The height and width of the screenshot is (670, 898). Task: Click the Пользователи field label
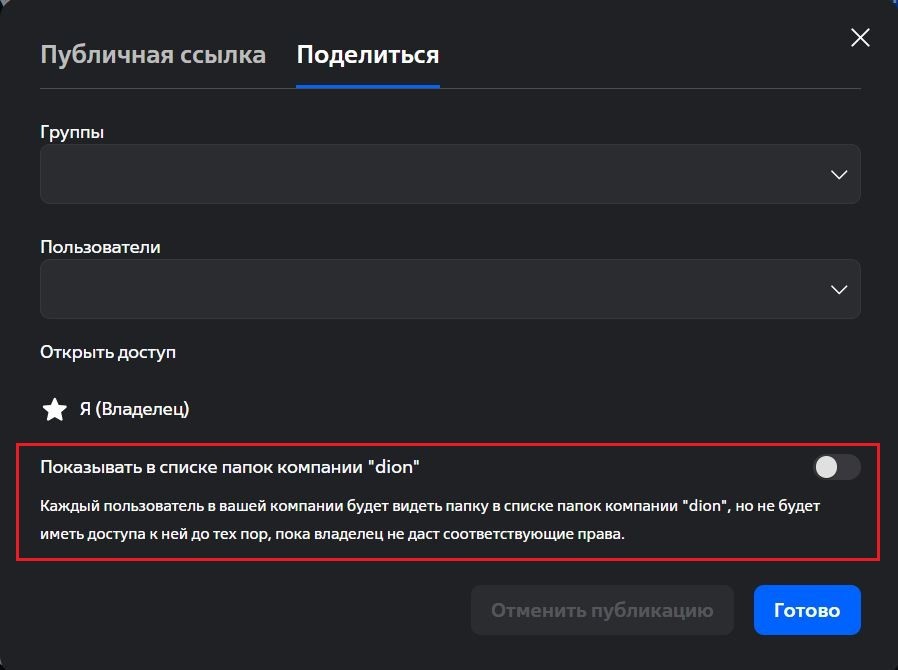click(x=100, y=246)
